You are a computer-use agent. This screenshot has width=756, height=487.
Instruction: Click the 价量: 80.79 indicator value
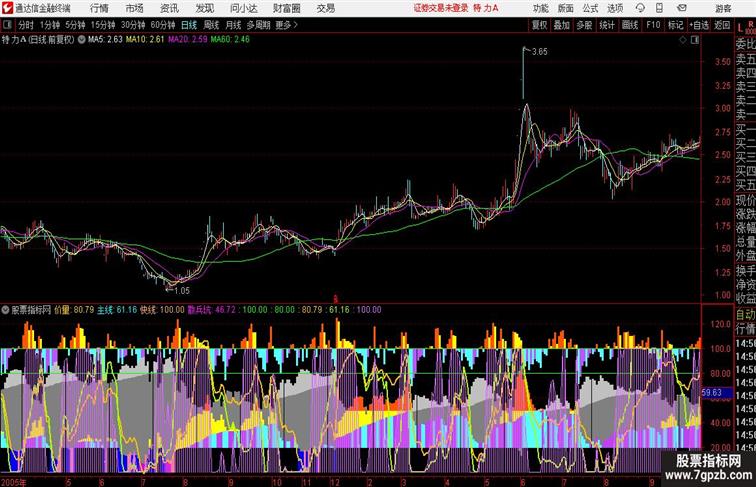click(74, 310)
